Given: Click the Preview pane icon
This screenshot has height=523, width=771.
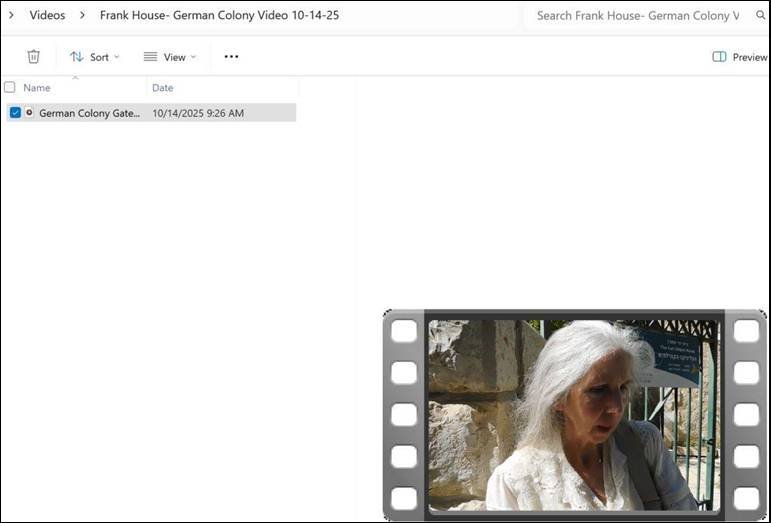Looking at the screenshot, I should point(719,57).
